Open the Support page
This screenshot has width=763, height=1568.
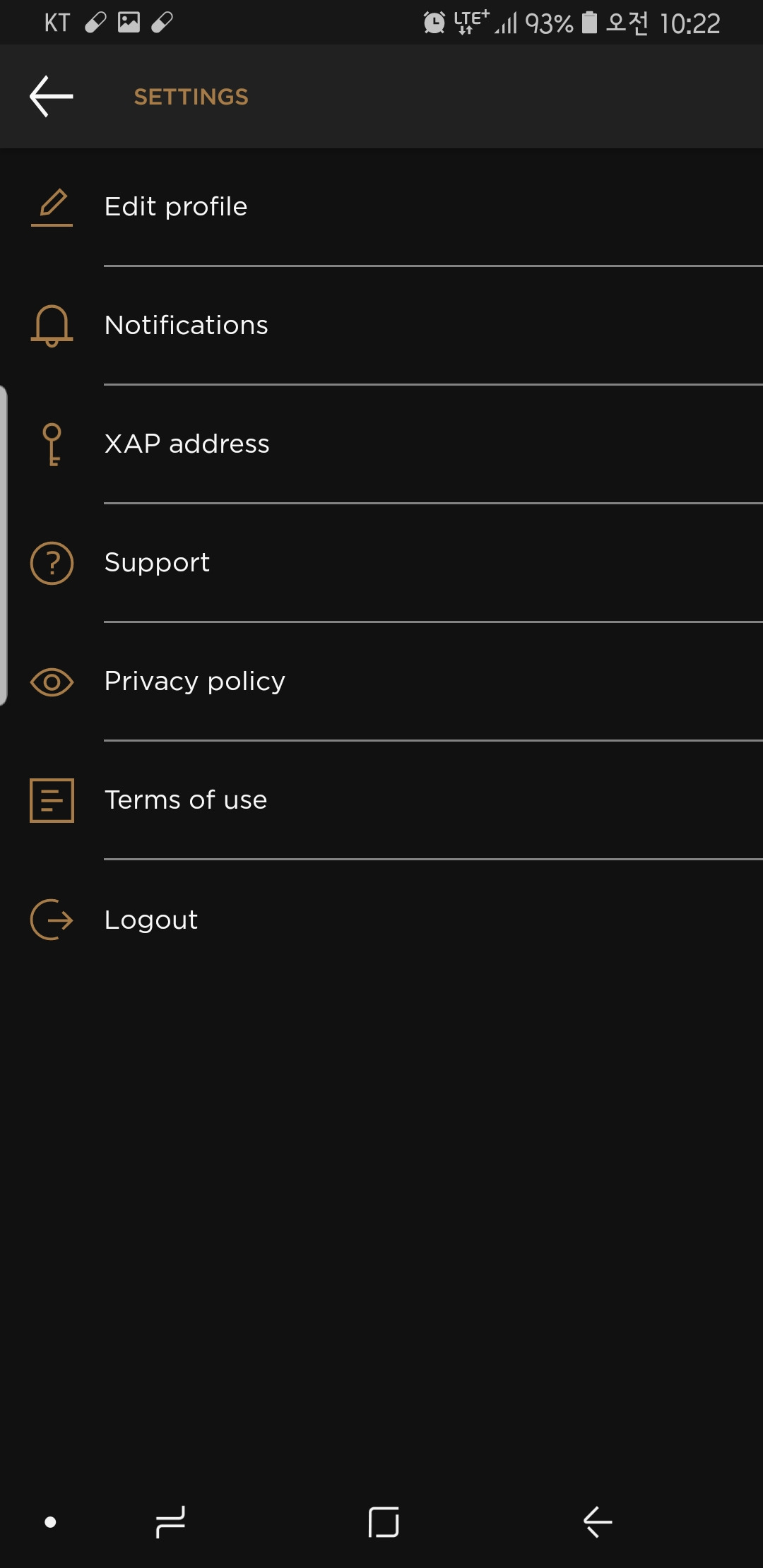pyautogui.click(x=381, y=563)
